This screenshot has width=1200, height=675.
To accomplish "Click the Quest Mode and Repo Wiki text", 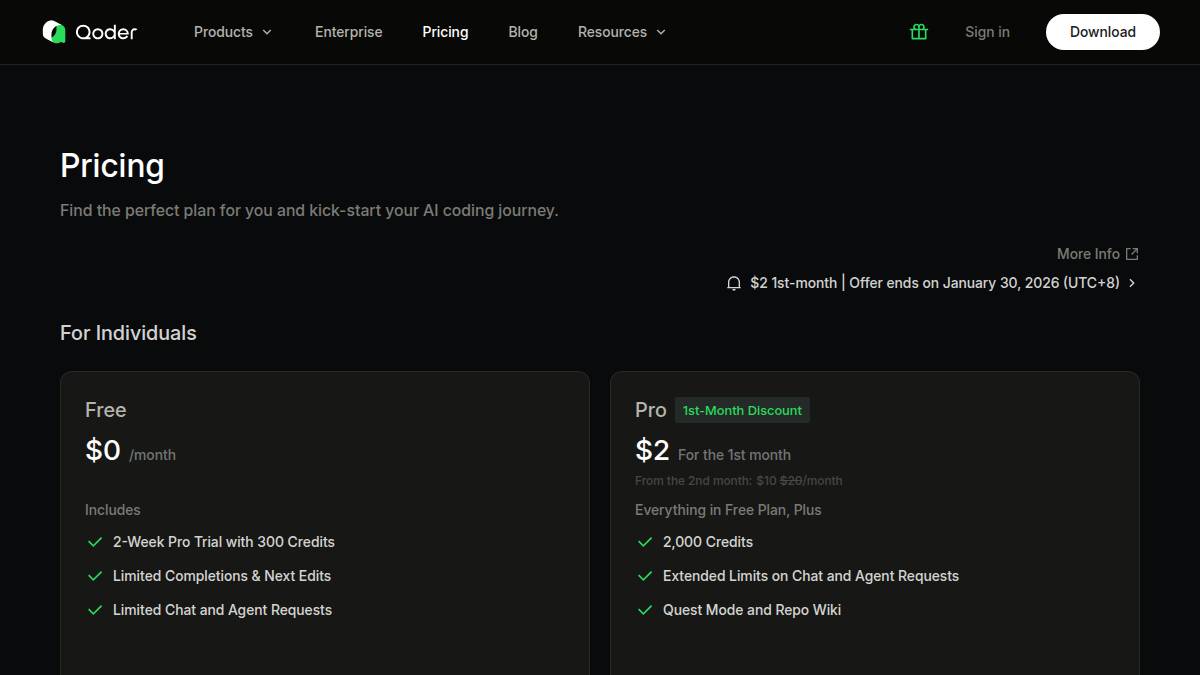I will [x=752, y=610].
